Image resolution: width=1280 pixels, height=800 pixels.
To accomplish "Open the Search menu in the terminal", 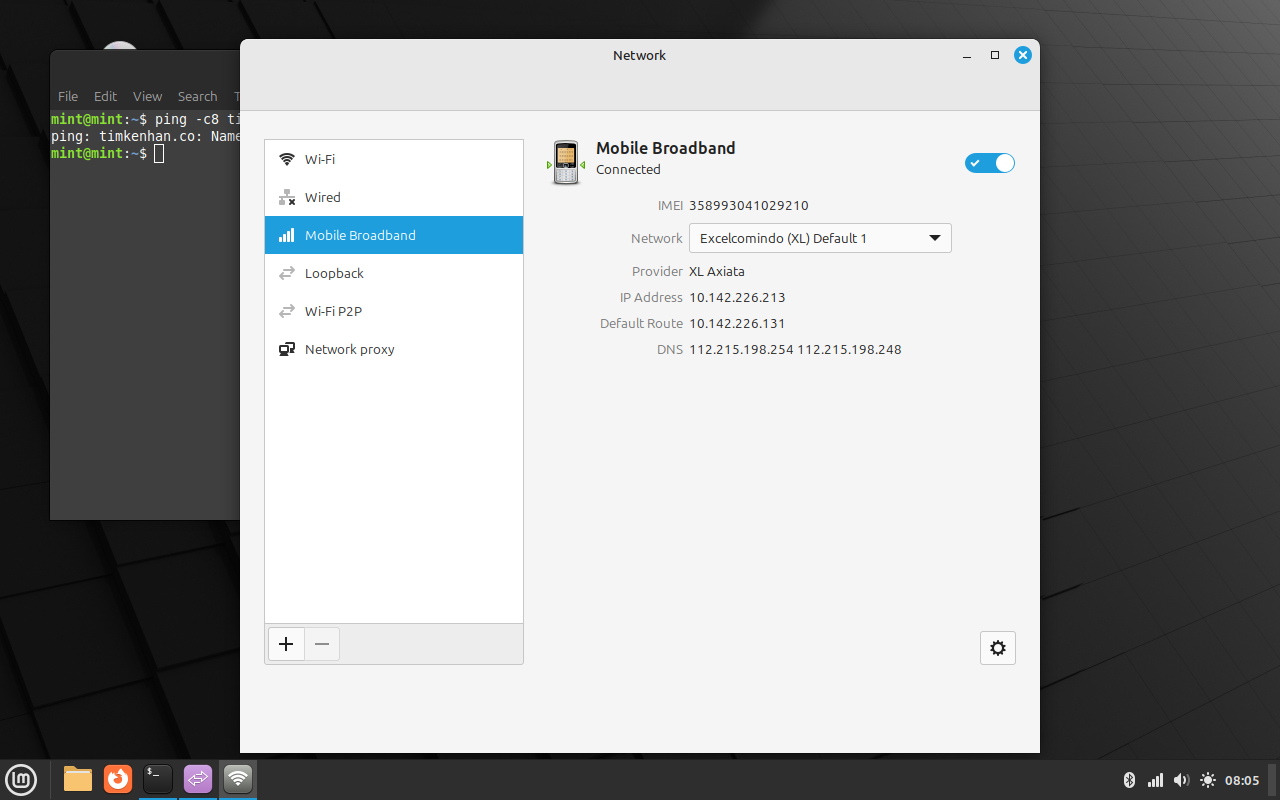I will click(x=197, y=96).
